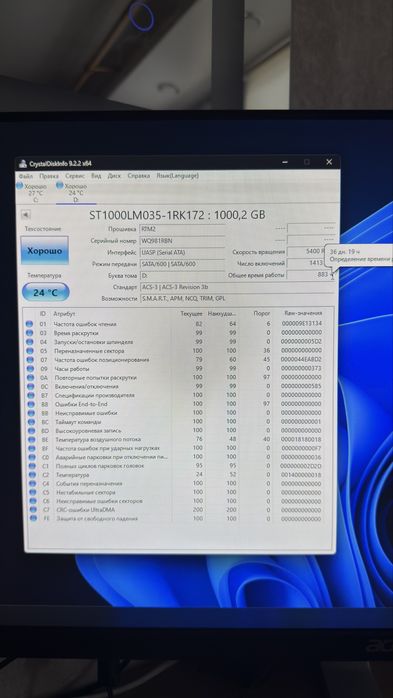Click status circle for B8 Ошибки End-to-End
This screenshot has height=698, width=393.
click(31, 404)
